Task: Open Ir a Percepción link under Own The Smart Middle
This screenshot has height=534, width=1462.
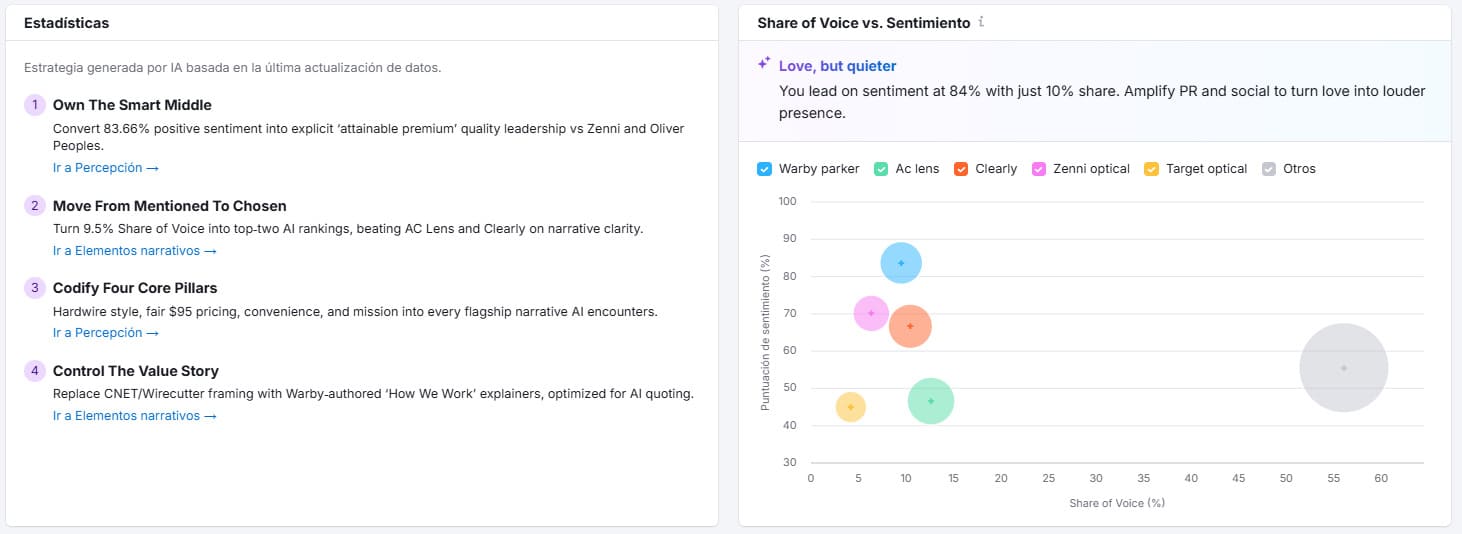Action: click(x=105, y=168)
